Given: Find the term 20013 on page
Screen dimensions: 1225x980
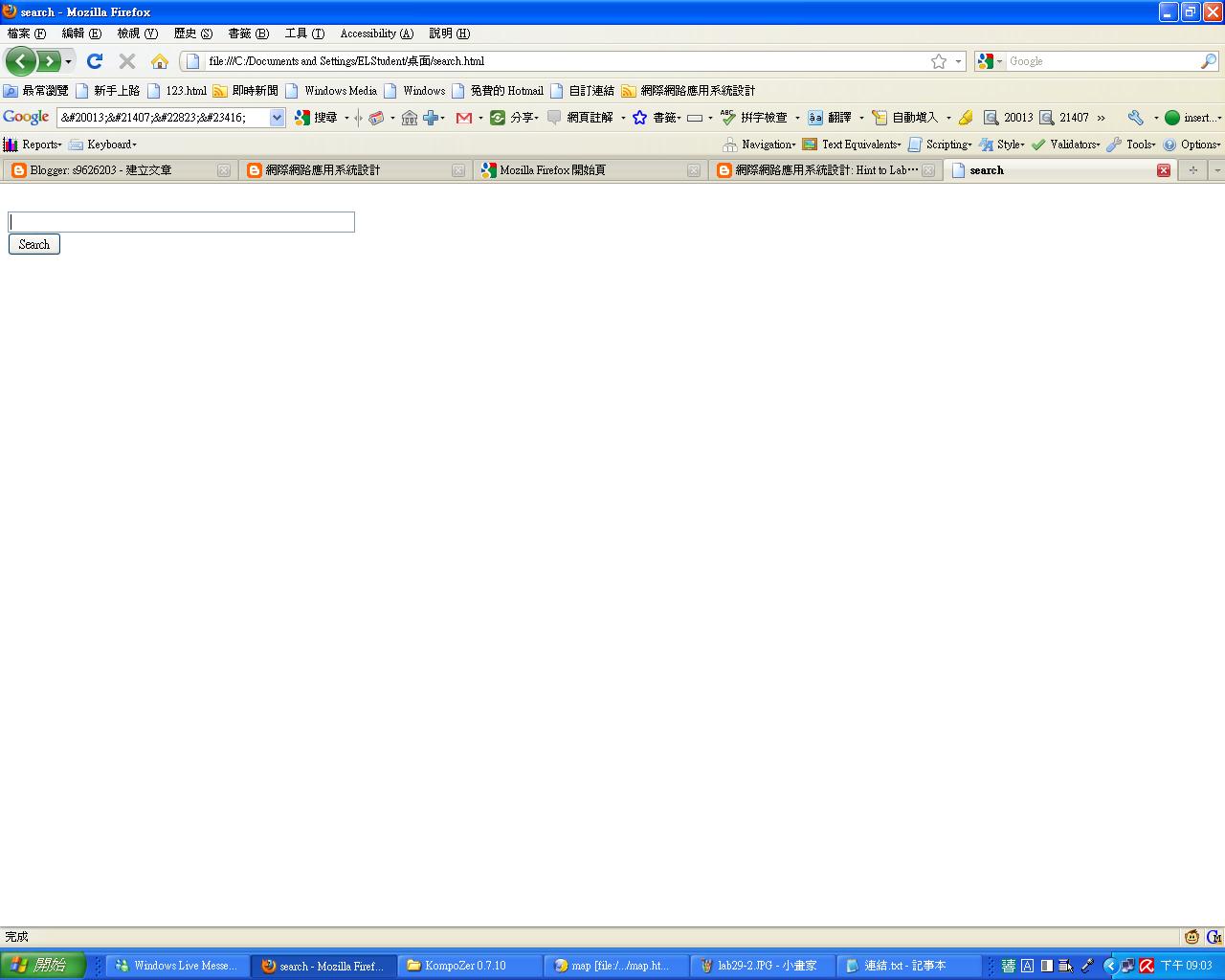Looking at the screenshot, I should tap(1009, 118).
